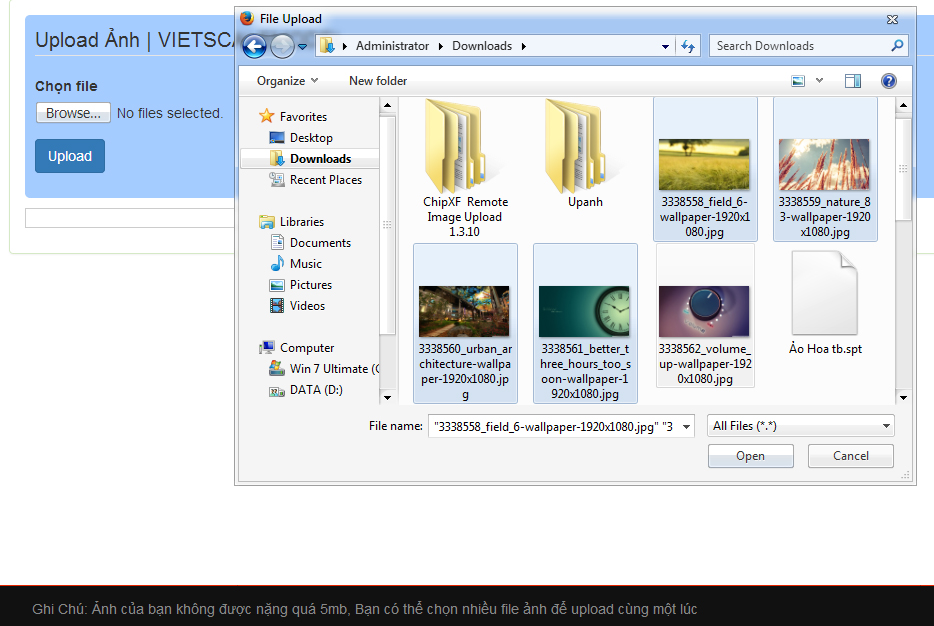Click Browse... button on the upload page
Image resolution: width=934 pixels, height=626 pixels.
click(73, 113)
